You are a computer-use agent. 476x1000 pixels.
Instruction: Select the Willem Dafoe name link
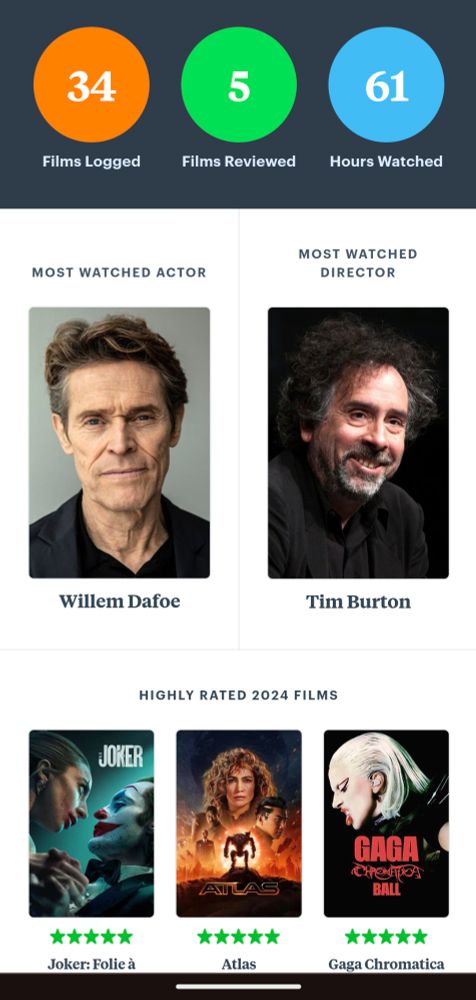pyautogui.click(x=119, y=601)
